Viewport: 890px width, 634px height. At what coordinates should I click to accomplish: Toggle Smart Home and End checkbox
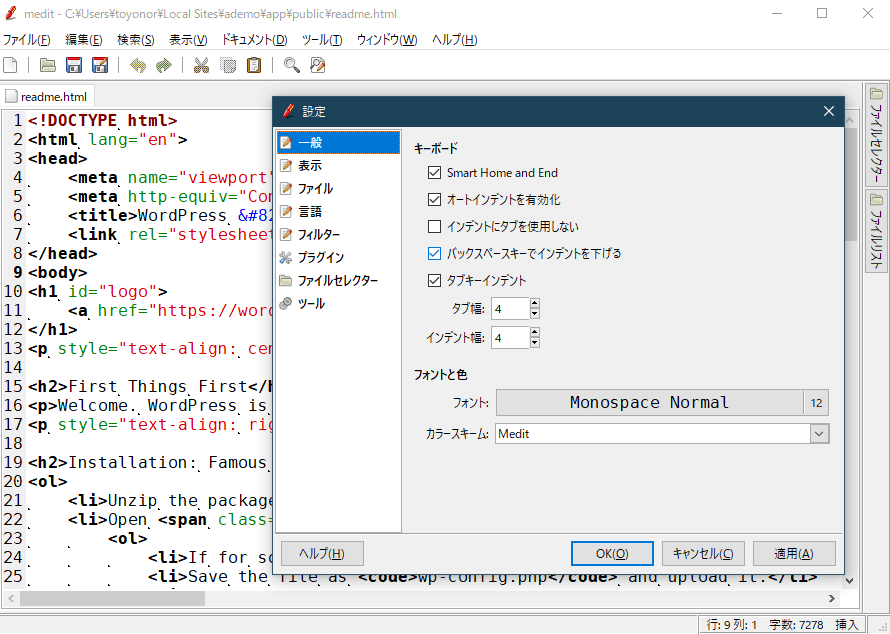(434, 173)
